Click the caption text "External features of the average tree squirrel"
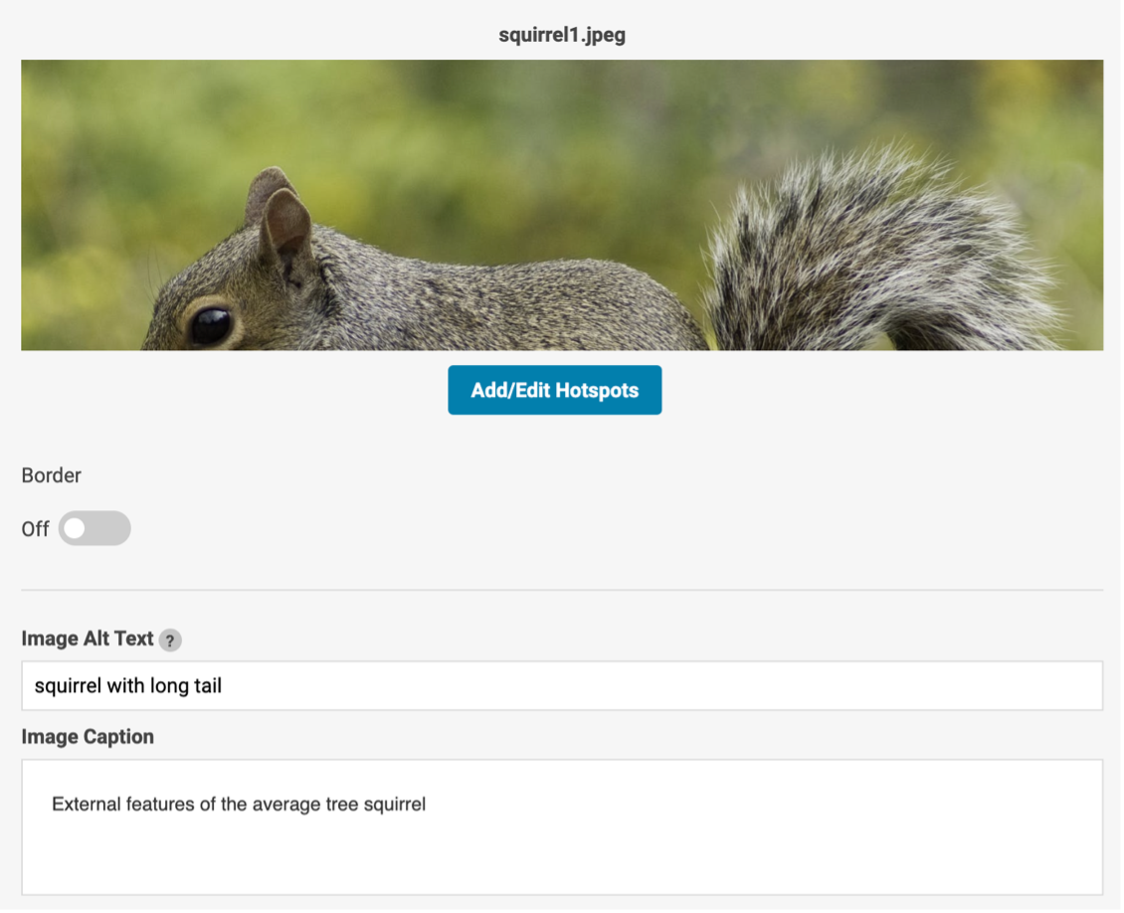The height and width of the screenshot is (913, 1124). tap(239, 804)
